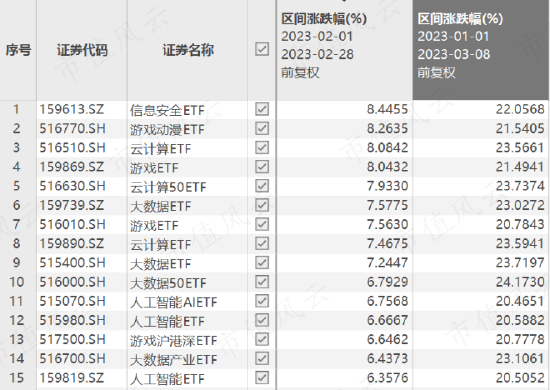Select the value 6.3576

tap(388, 378)
